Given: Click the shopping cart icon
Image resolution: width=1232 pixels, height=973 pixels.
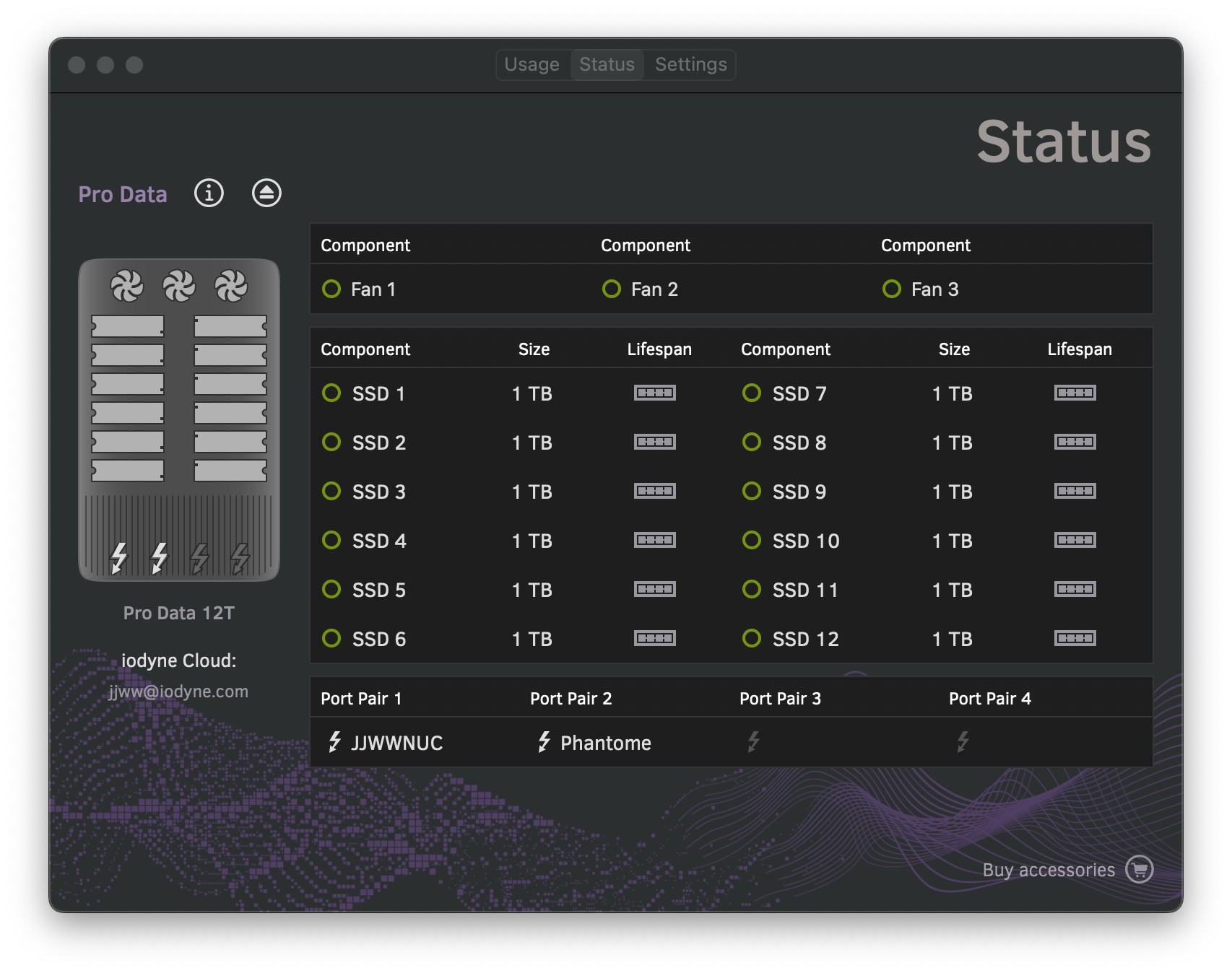Looking at the screenshot, I should point(1139,869).
